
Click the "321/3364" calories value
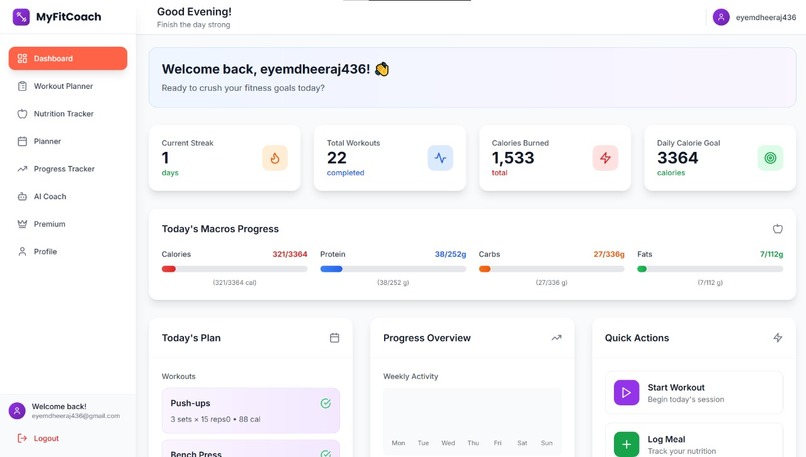290,254
